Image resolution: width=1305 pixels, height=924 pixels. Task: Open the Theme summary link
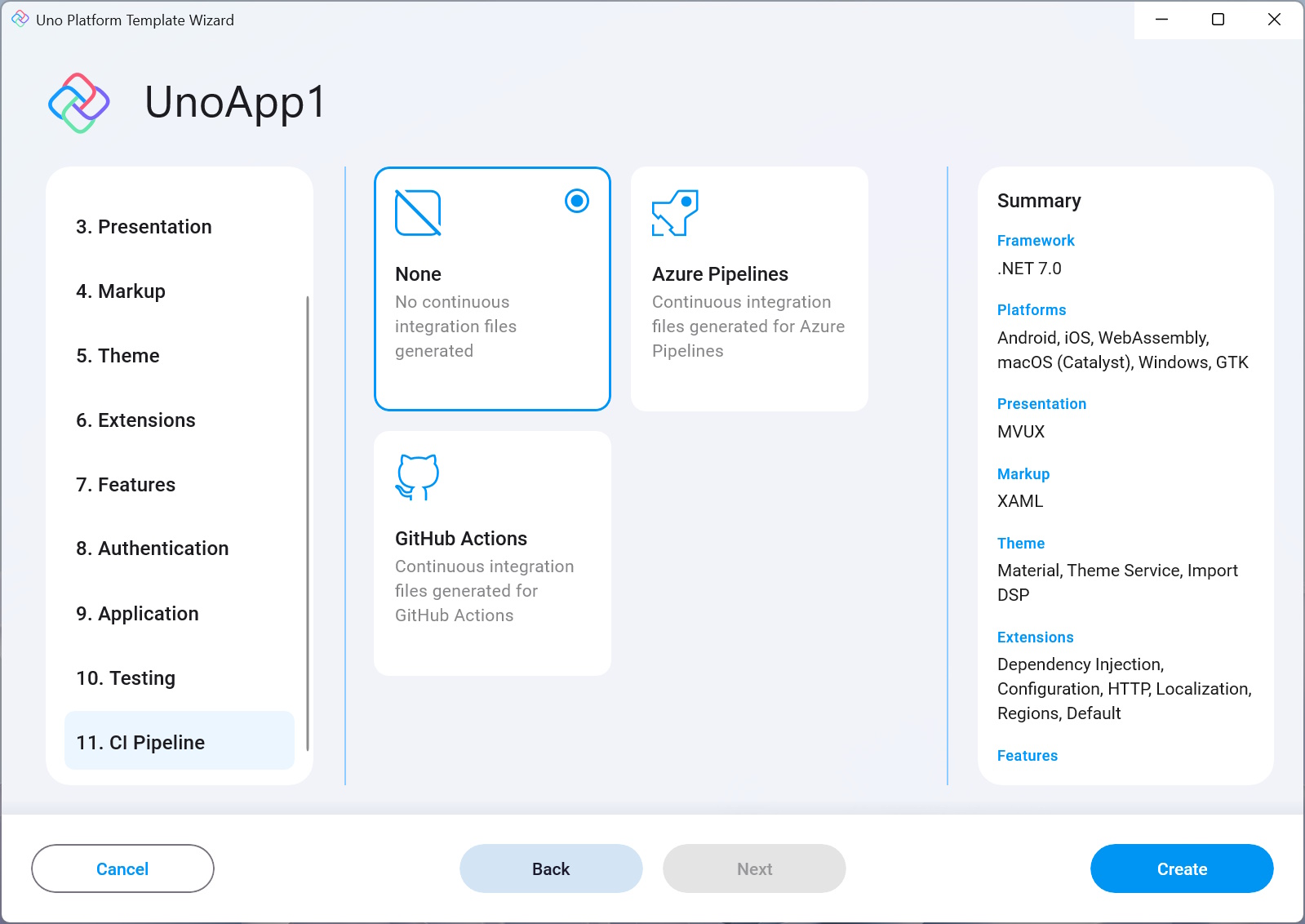[1021, 544]
